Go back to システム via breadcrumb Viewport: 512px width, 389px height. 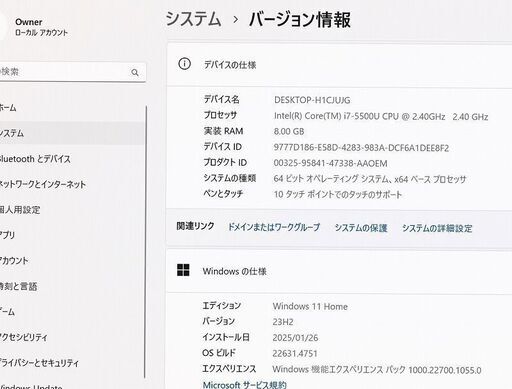tap(193, 19)
